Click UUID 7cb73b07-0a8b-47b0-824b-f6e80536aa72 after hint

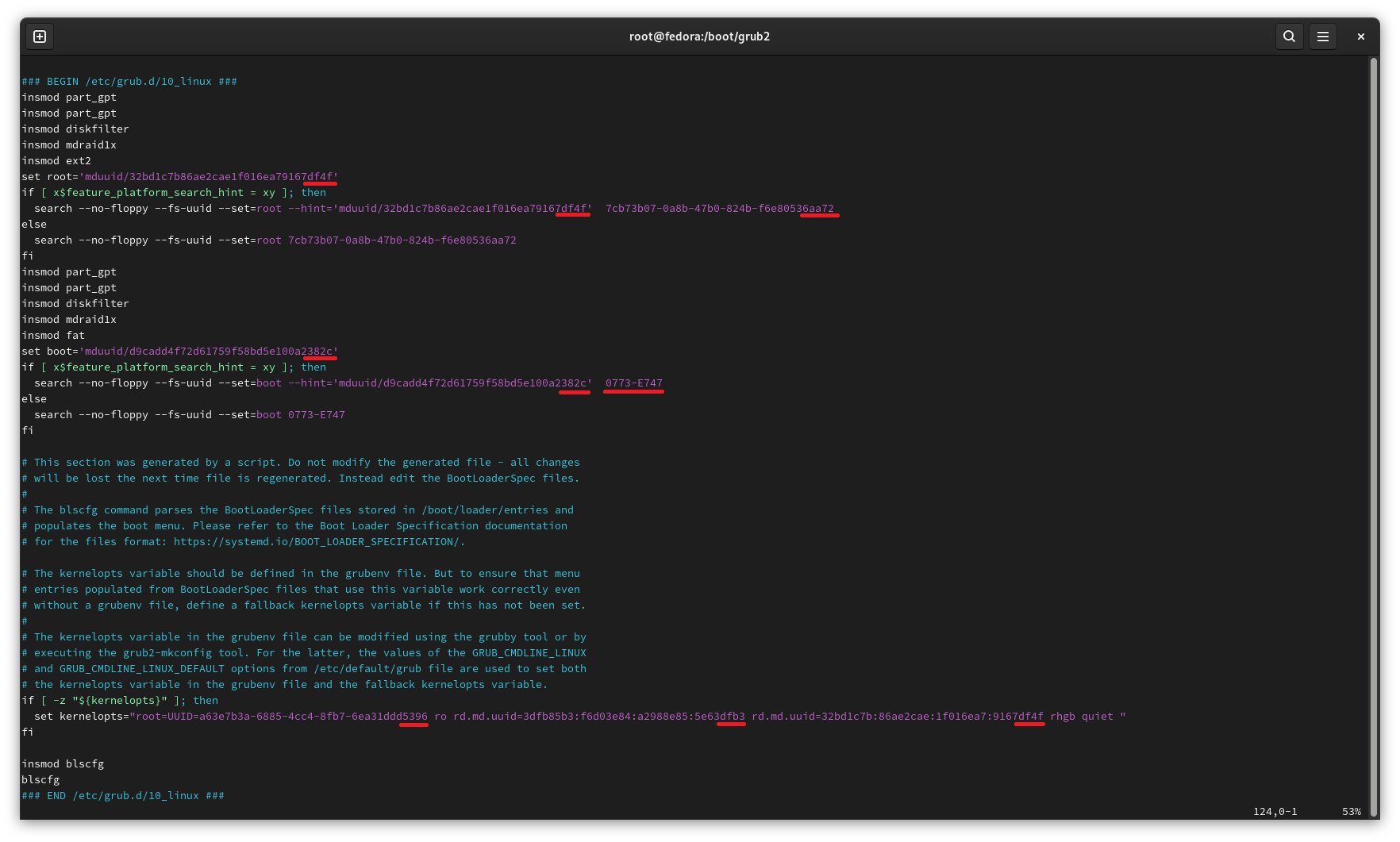720,208
